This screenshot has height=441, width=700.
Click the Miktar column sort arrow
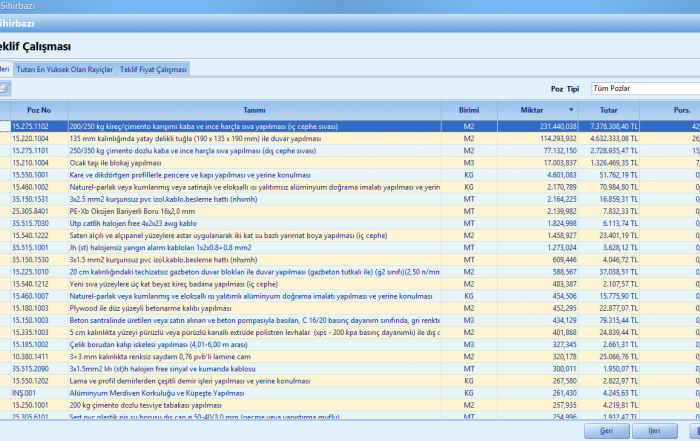click(570, 109)
